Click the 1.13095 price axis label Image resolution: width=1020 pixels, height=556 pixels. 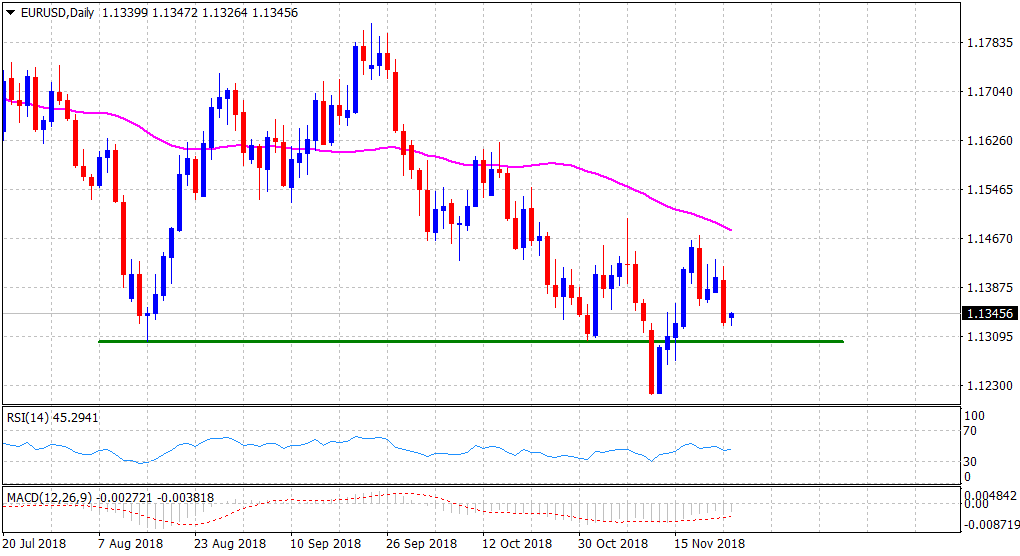pos(990,336)
